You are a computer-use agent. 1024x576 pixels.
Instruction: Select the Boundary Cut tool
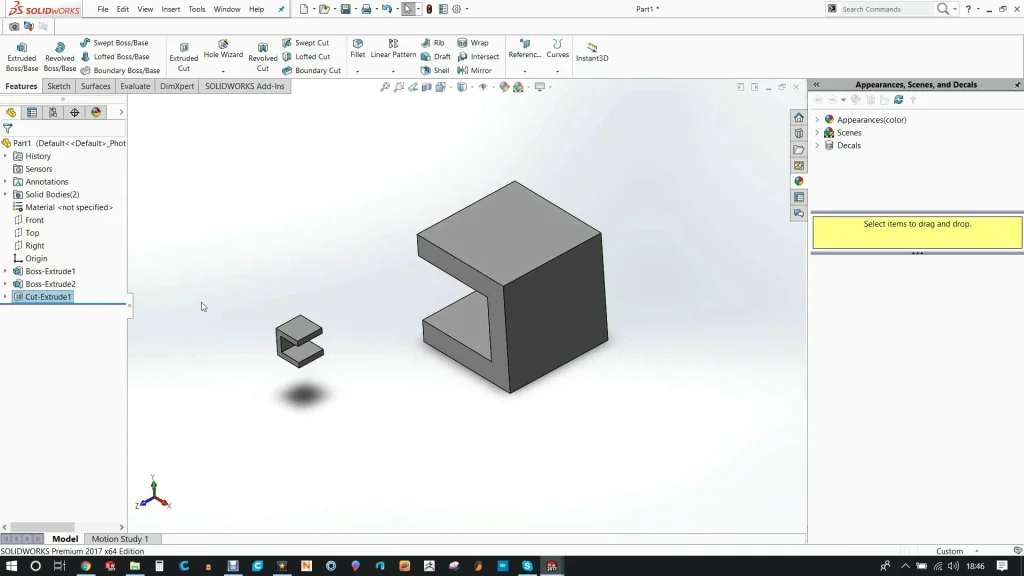[x=312, y=71]
